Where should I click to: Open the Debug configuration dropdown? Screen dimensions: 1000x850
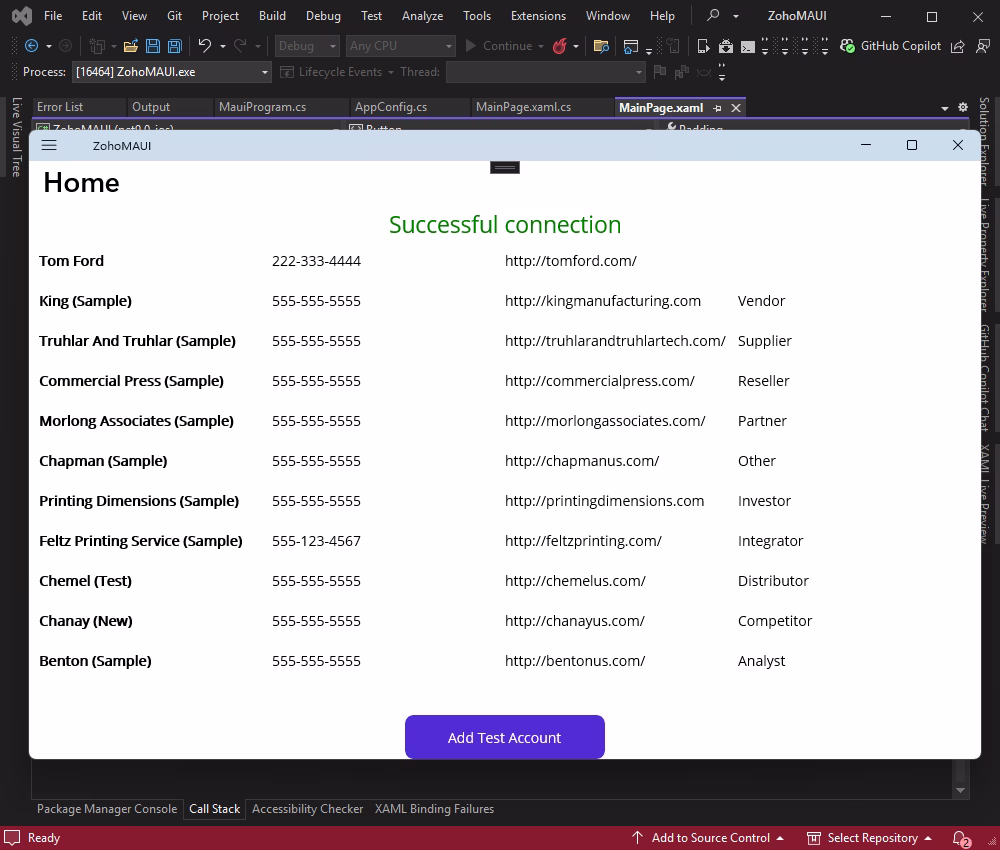pyautogui.click(x=307, y=46)
